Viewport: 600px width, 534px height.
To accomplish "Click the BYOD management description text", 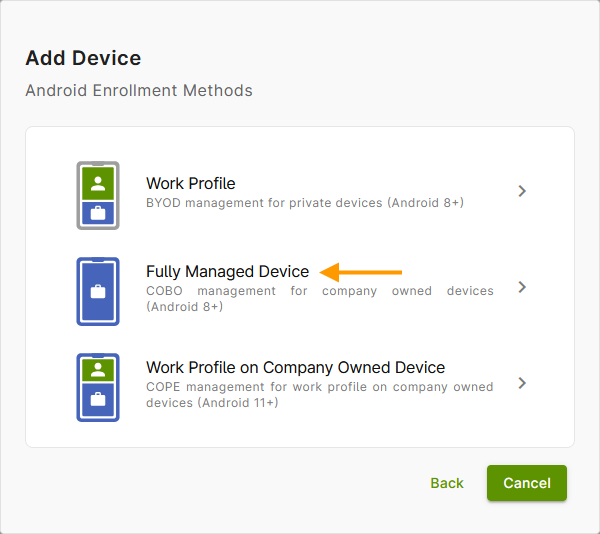I will [x=305, y=203].
